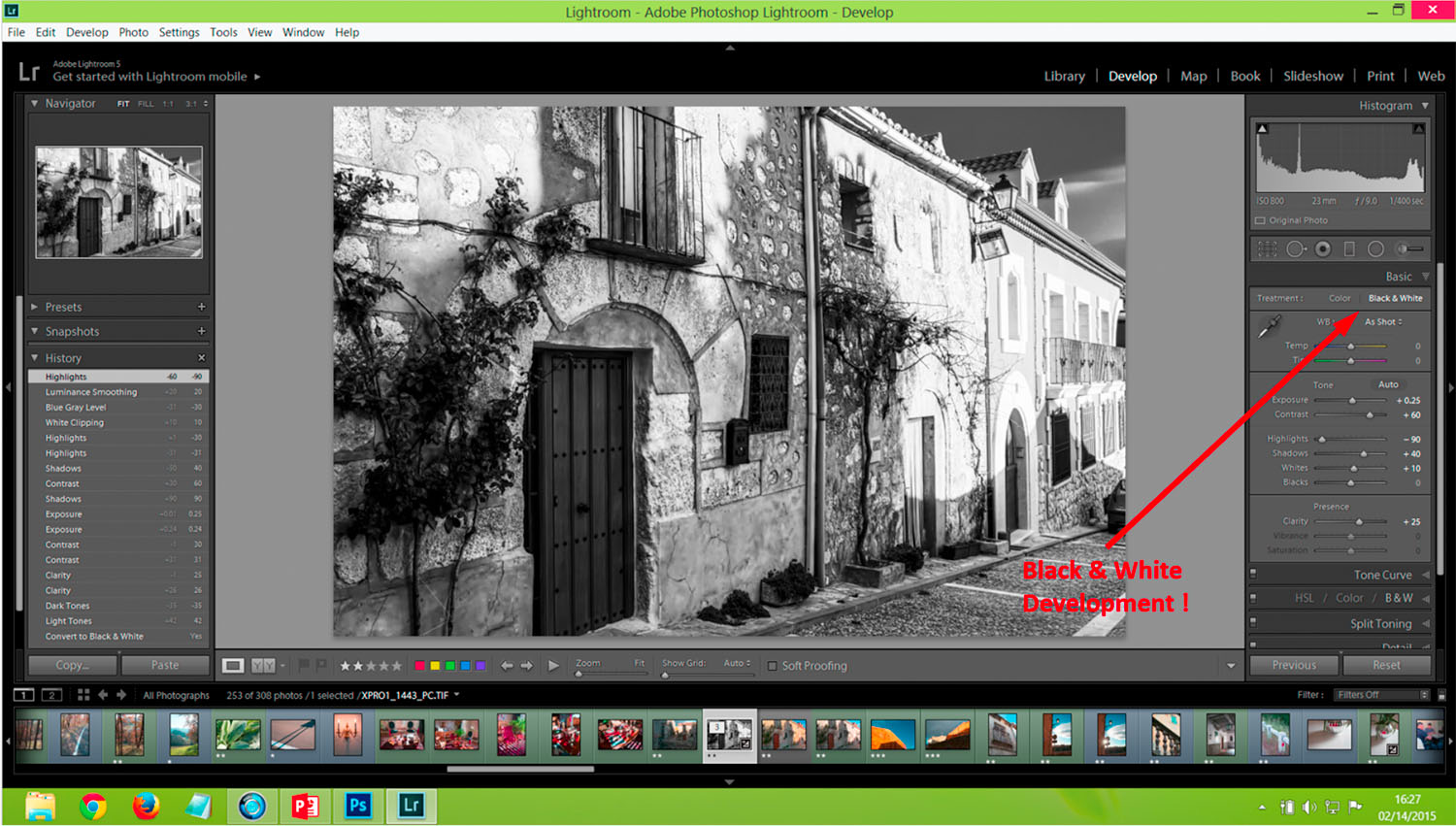Image resolution: width=1456 pixels, height=826 pixels.
Task: Open the Map module
Action: point(1193,76)
